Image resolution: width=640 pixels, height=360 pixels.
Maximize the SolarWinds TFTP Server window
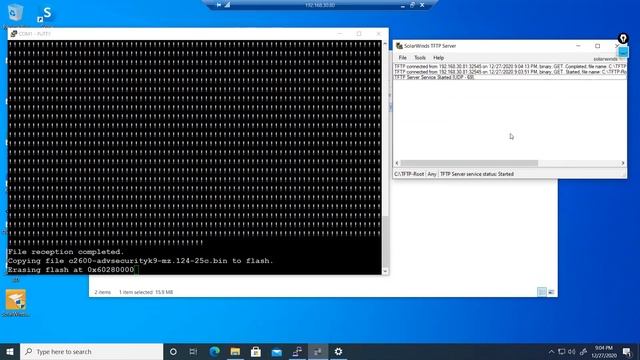(x=598, y=46)
